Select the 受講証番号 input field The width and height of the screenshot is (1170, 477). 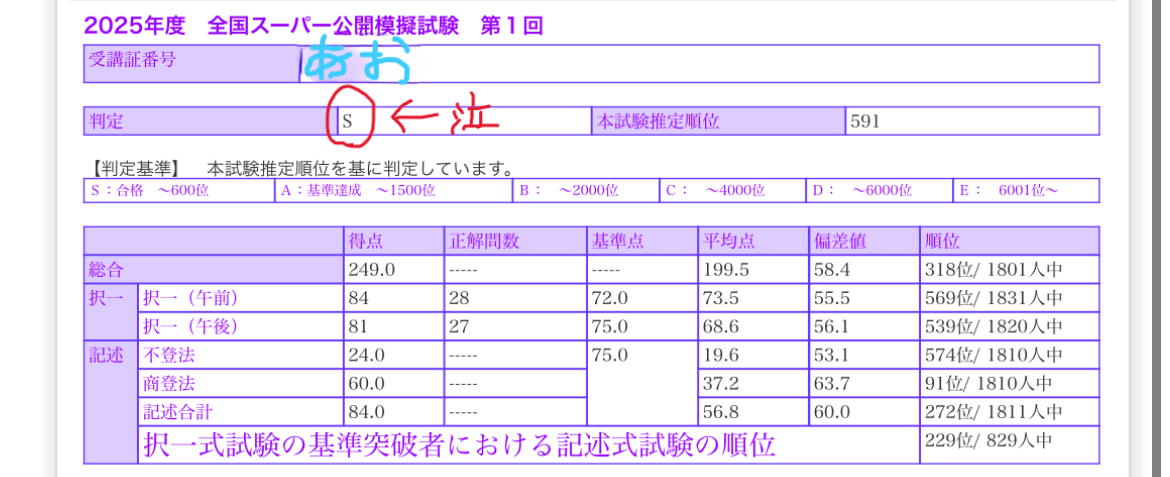(698, 64)
